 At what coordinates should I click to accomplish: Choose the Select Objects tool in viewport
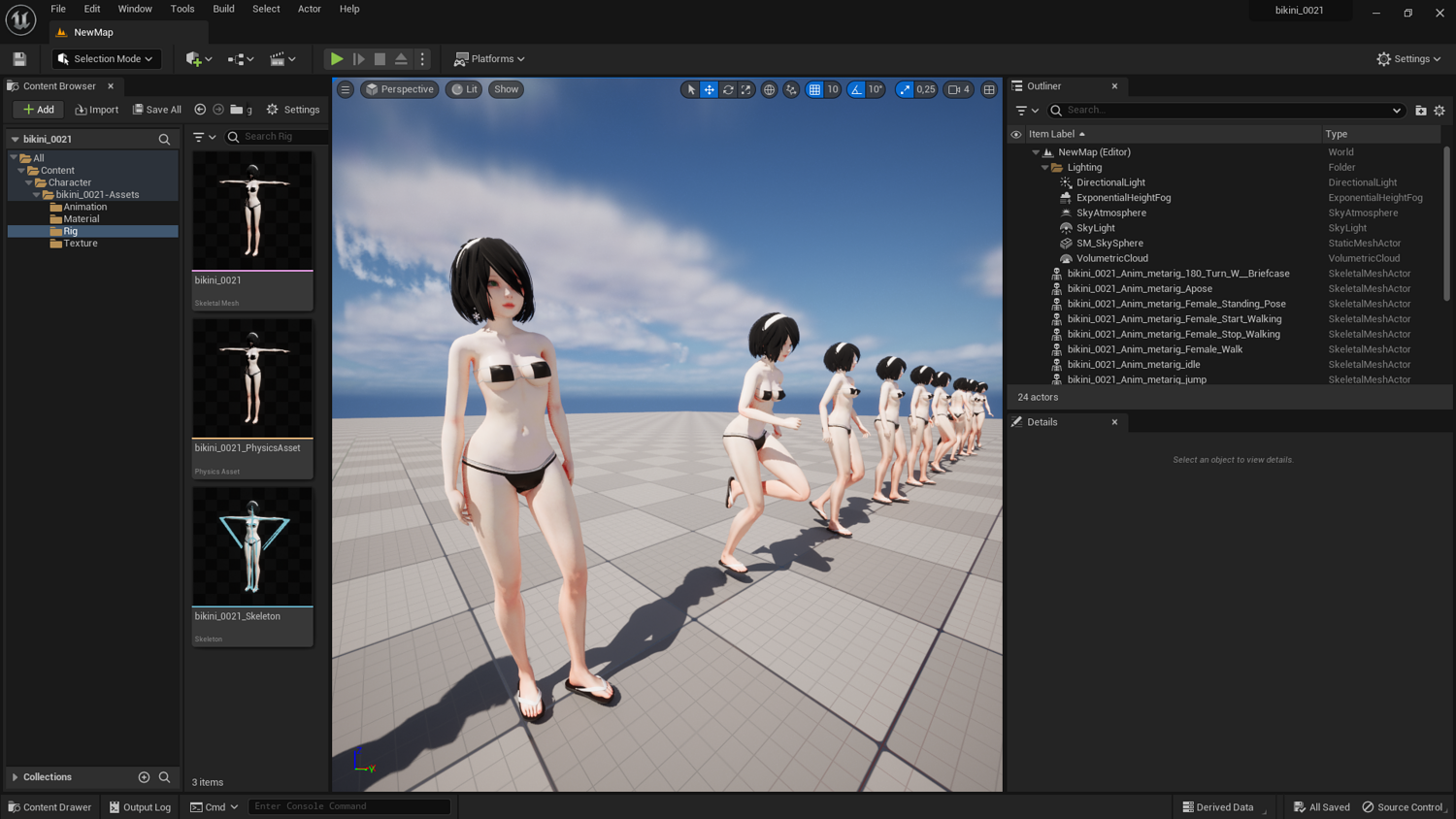(x=691, y=89)
